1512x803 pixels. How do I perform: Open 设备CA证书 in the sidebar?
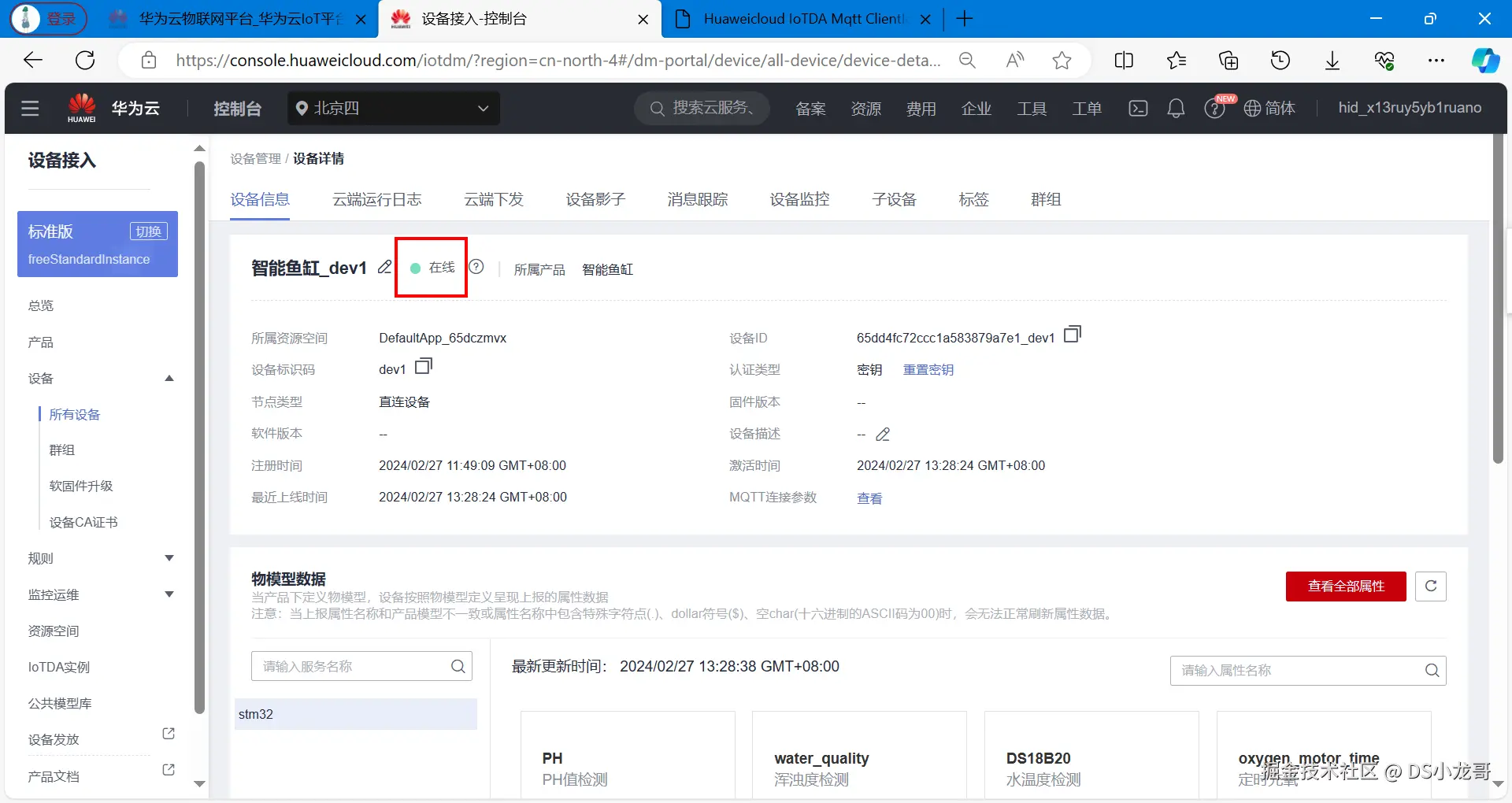point(83,523)
